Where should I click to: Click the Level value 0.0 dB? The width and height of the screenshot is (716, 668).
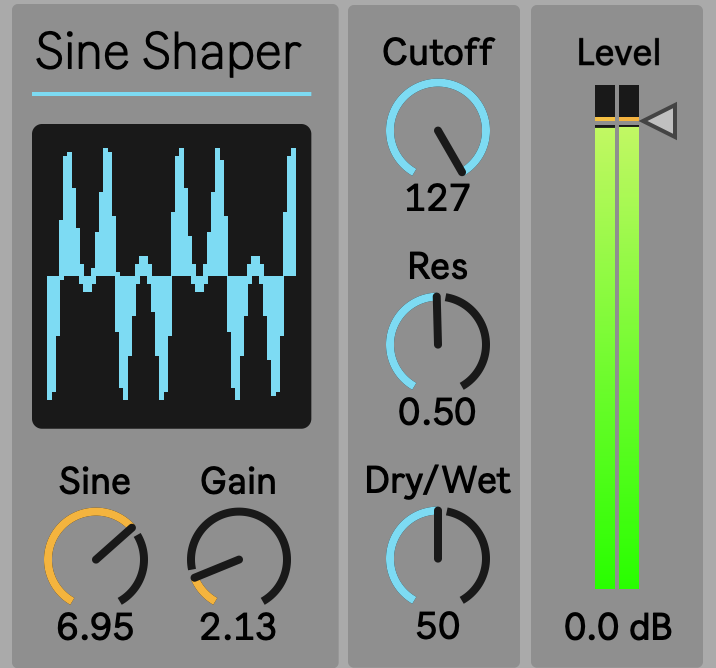618,627
